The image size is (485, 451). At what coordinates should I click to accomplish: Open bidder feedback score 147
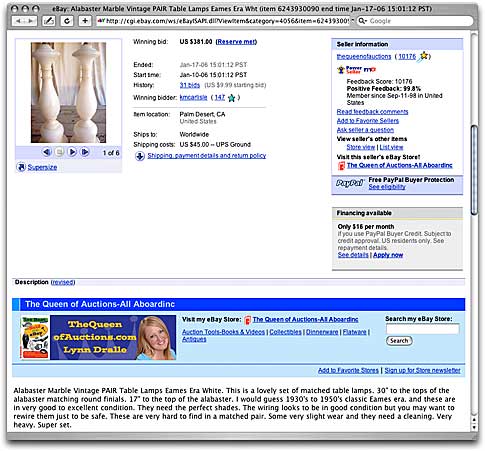(x=220, y=97)
